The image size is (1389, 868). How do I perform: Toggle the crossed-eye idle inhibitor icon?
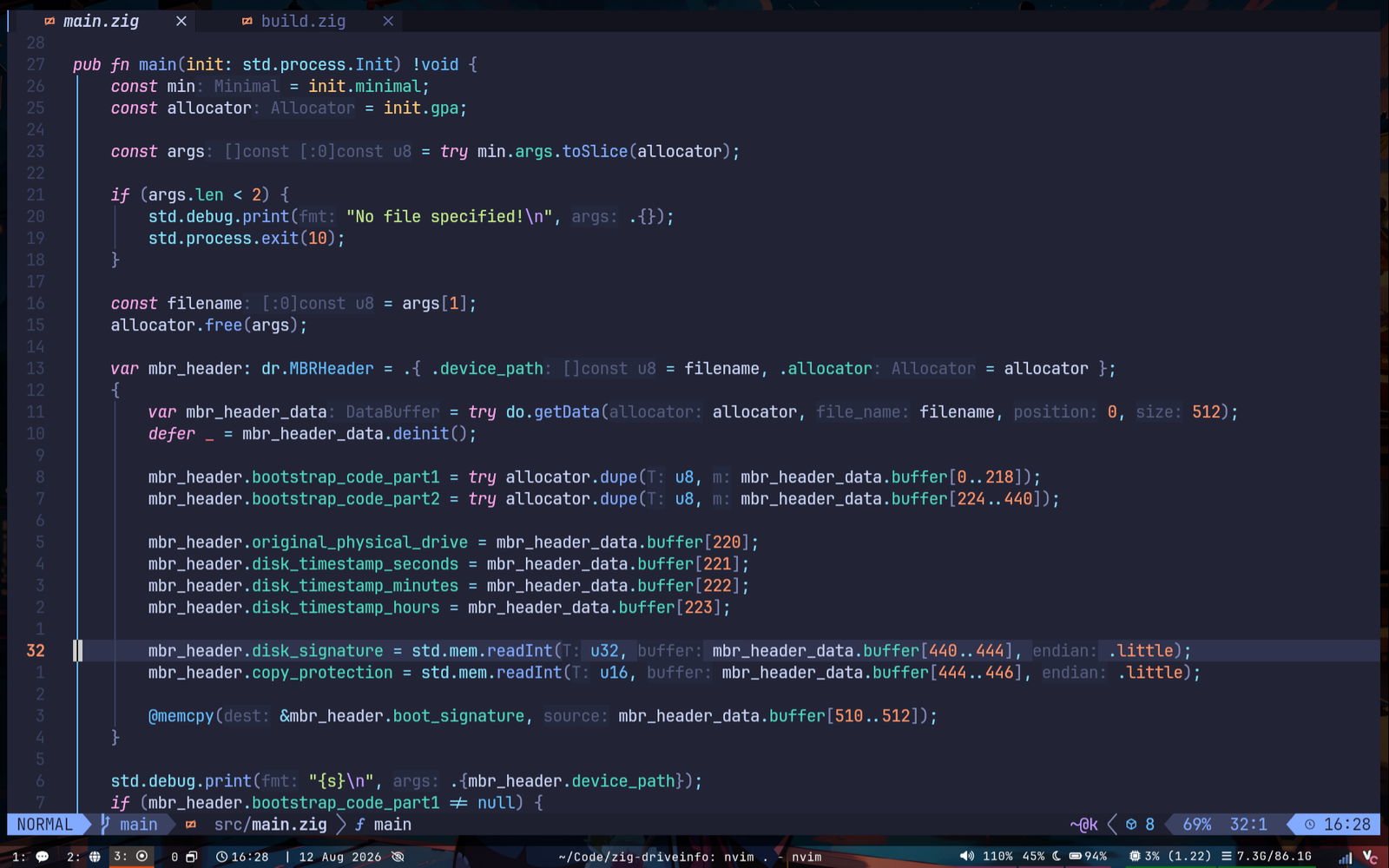(x=398, y=857)
